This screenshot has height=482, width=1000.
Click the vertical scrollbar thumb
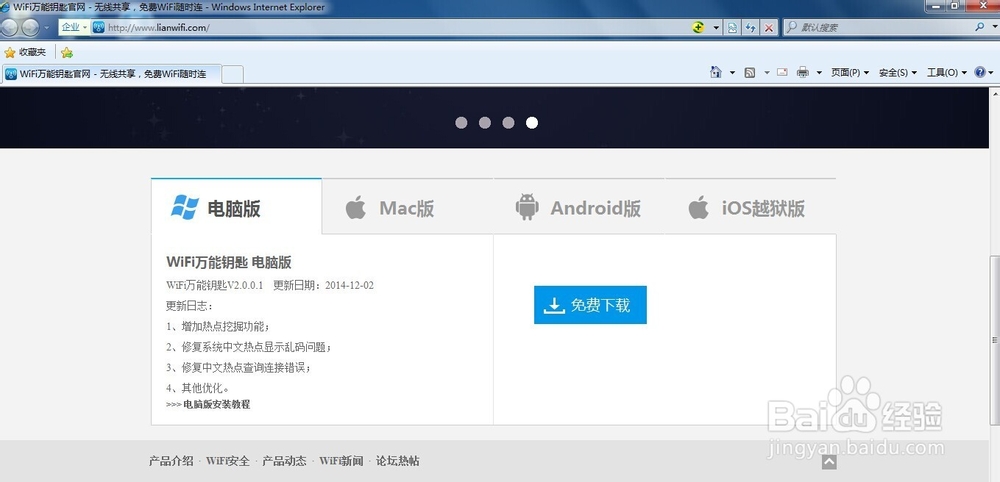[994, 339]
